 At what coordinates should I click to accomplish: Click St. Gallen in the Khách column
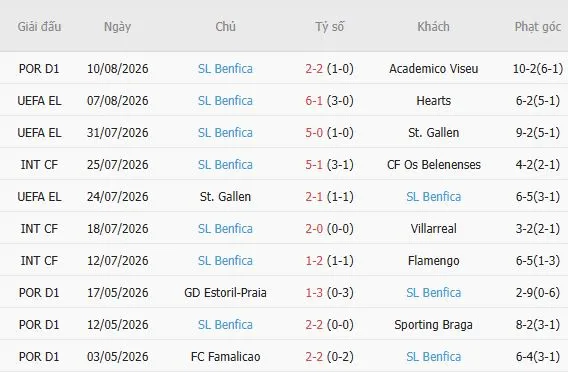tap(433, 133)
